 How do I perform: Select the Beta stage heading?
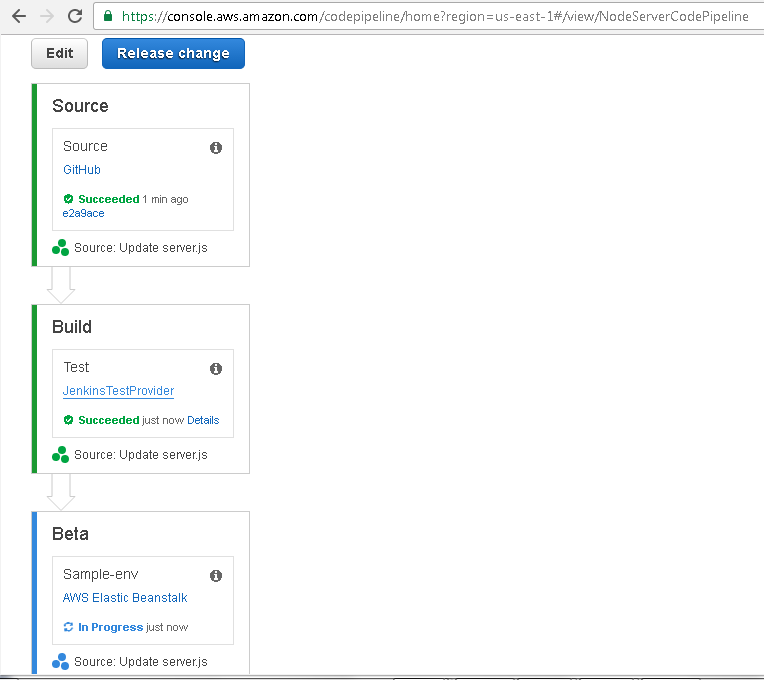tap(70, 534)
